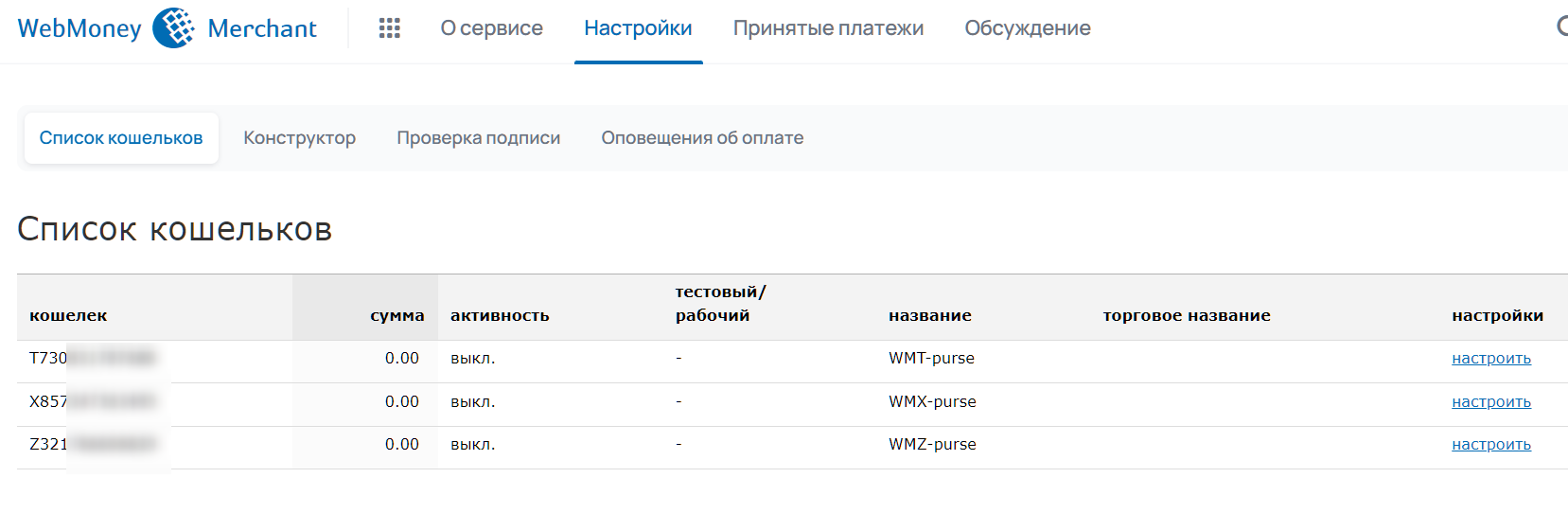
Task: Click настроить link for WMX-purse
Action: [x=1490, y=402]
